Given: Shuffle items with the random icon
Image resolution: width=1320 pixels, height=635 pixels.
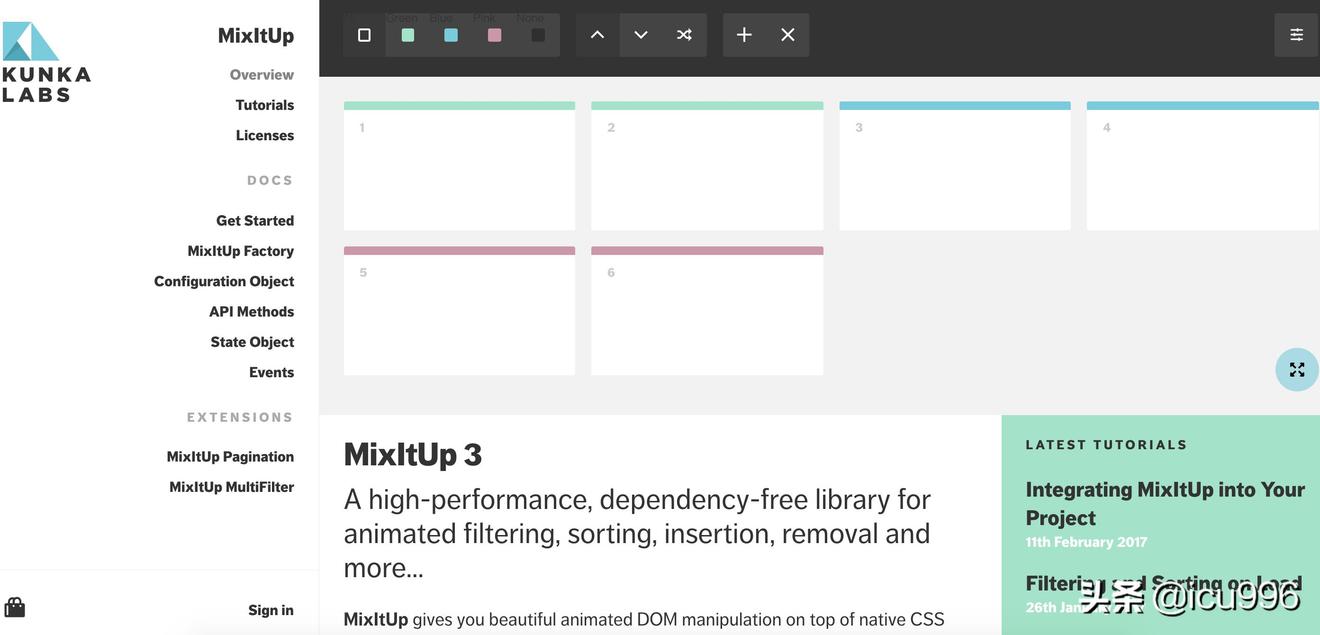Looking at the screenshot, I should pyautogui.click(x=684, y=35).
